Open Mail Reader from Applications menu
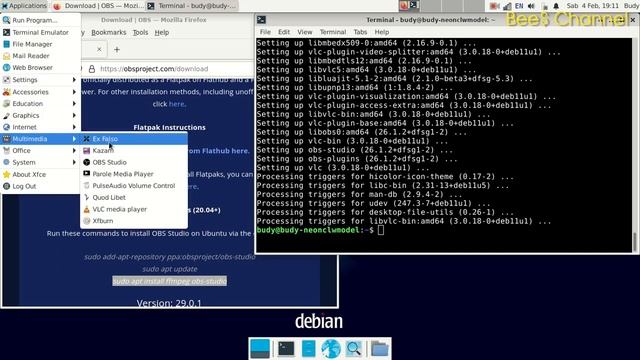 (x=40, y=56)
